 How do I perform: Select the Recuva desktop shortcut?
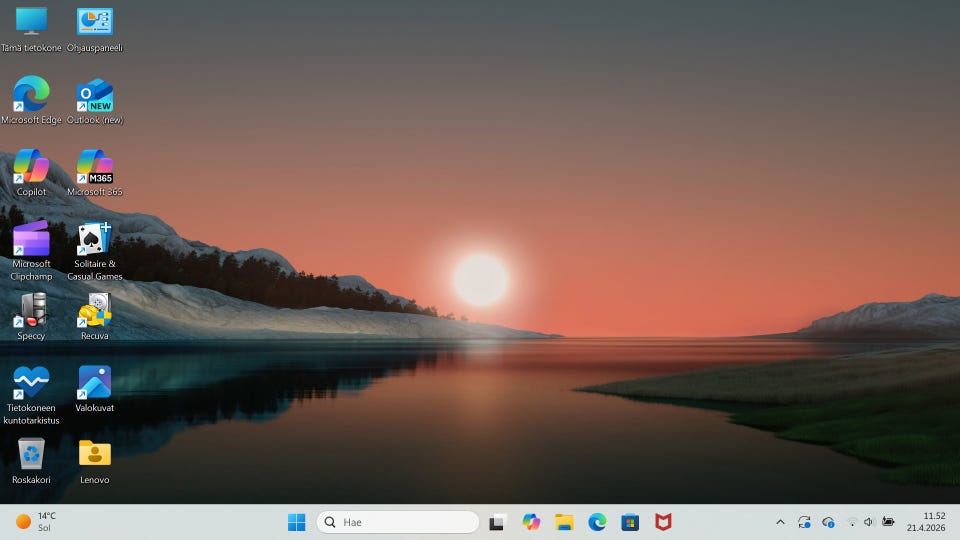(x=95, y=311)
